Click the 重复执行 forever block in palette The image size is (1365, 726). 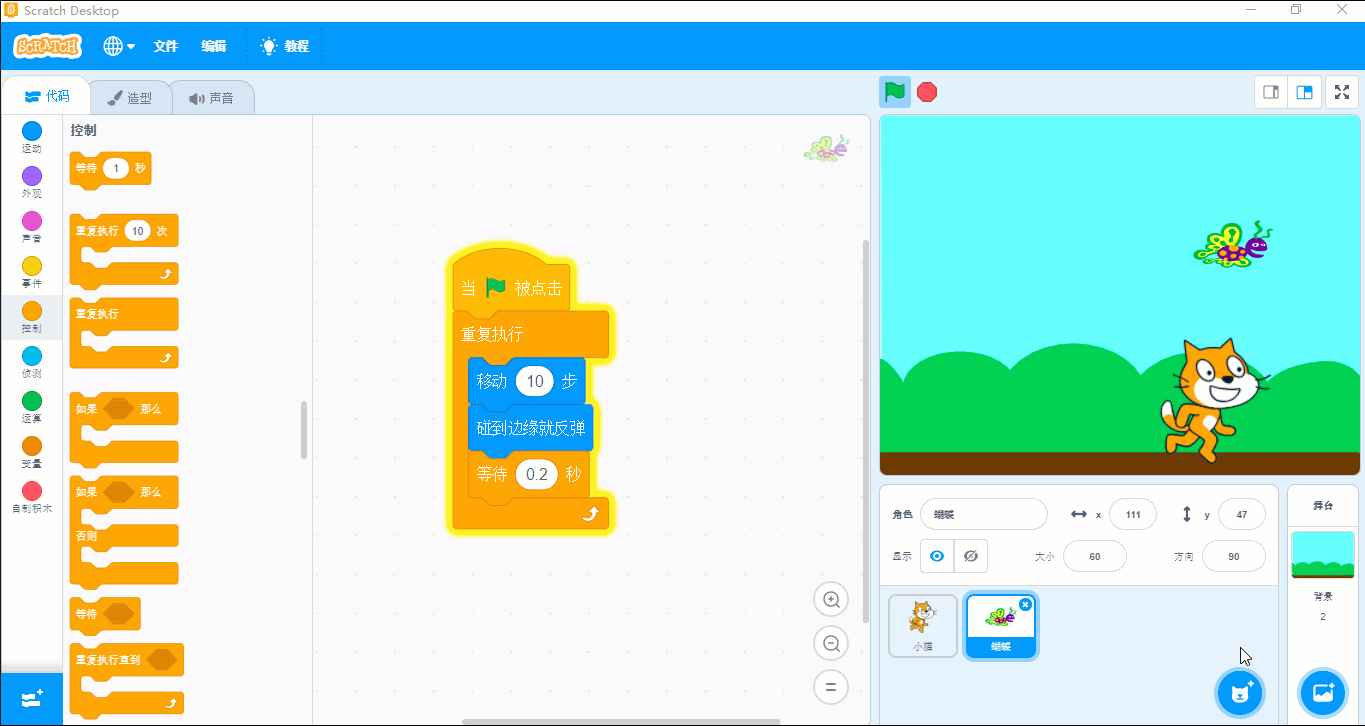123,333
